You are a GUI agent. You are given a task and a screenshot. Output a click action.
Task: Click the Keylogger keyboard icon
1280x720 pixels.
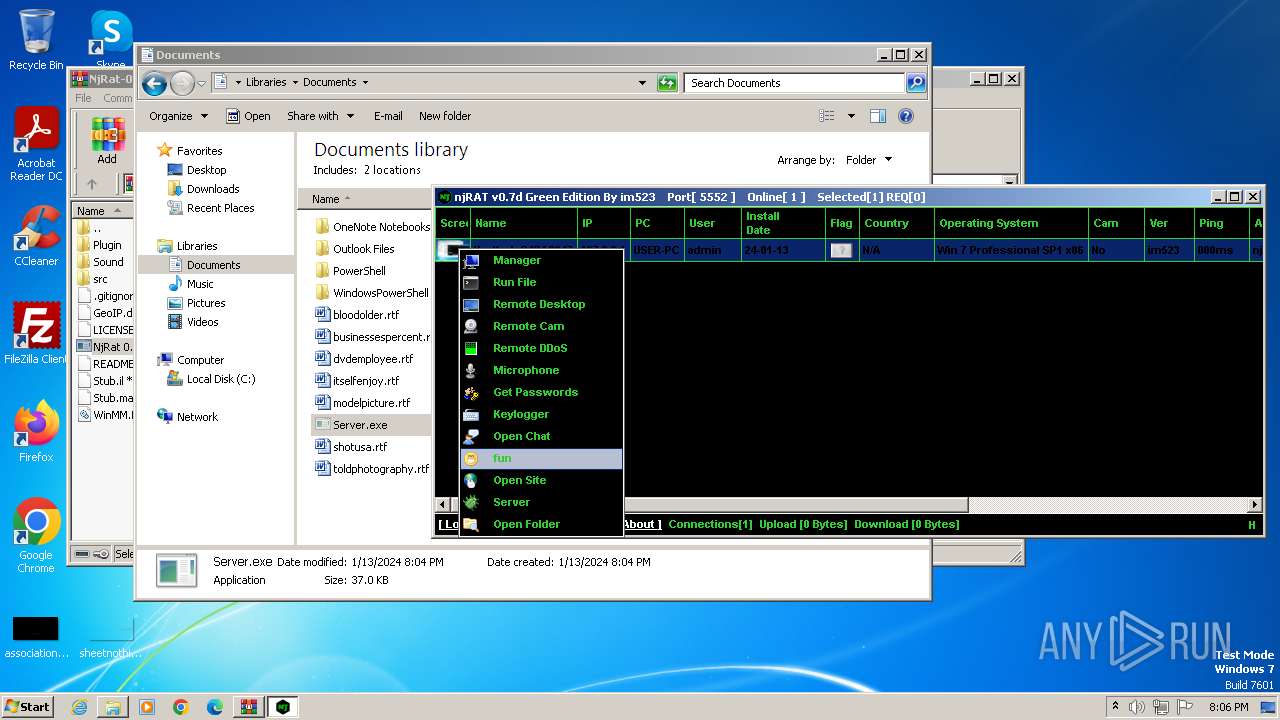tap(471, 415)
